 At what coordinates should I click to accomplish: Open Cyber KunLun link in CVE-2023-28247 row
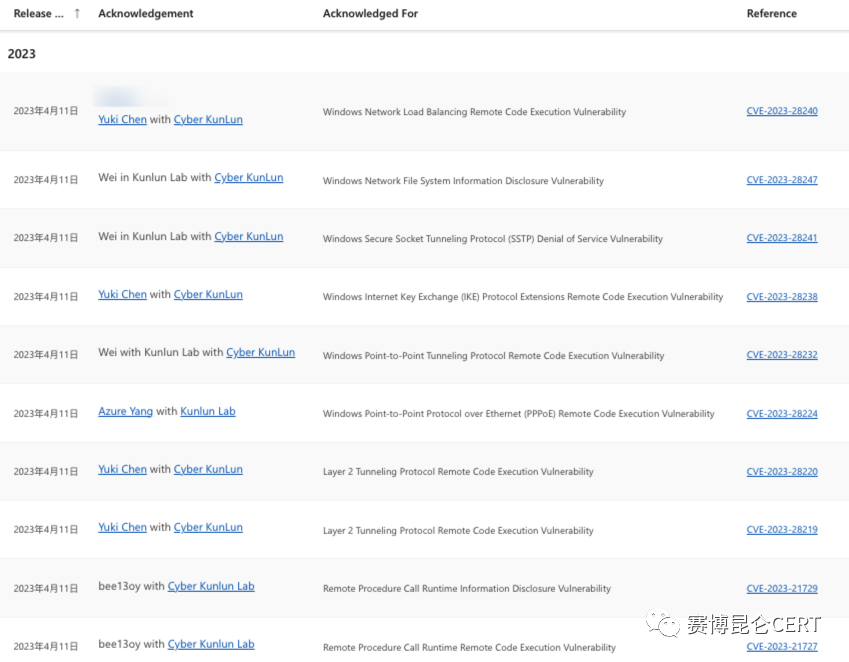pos(249,178)
